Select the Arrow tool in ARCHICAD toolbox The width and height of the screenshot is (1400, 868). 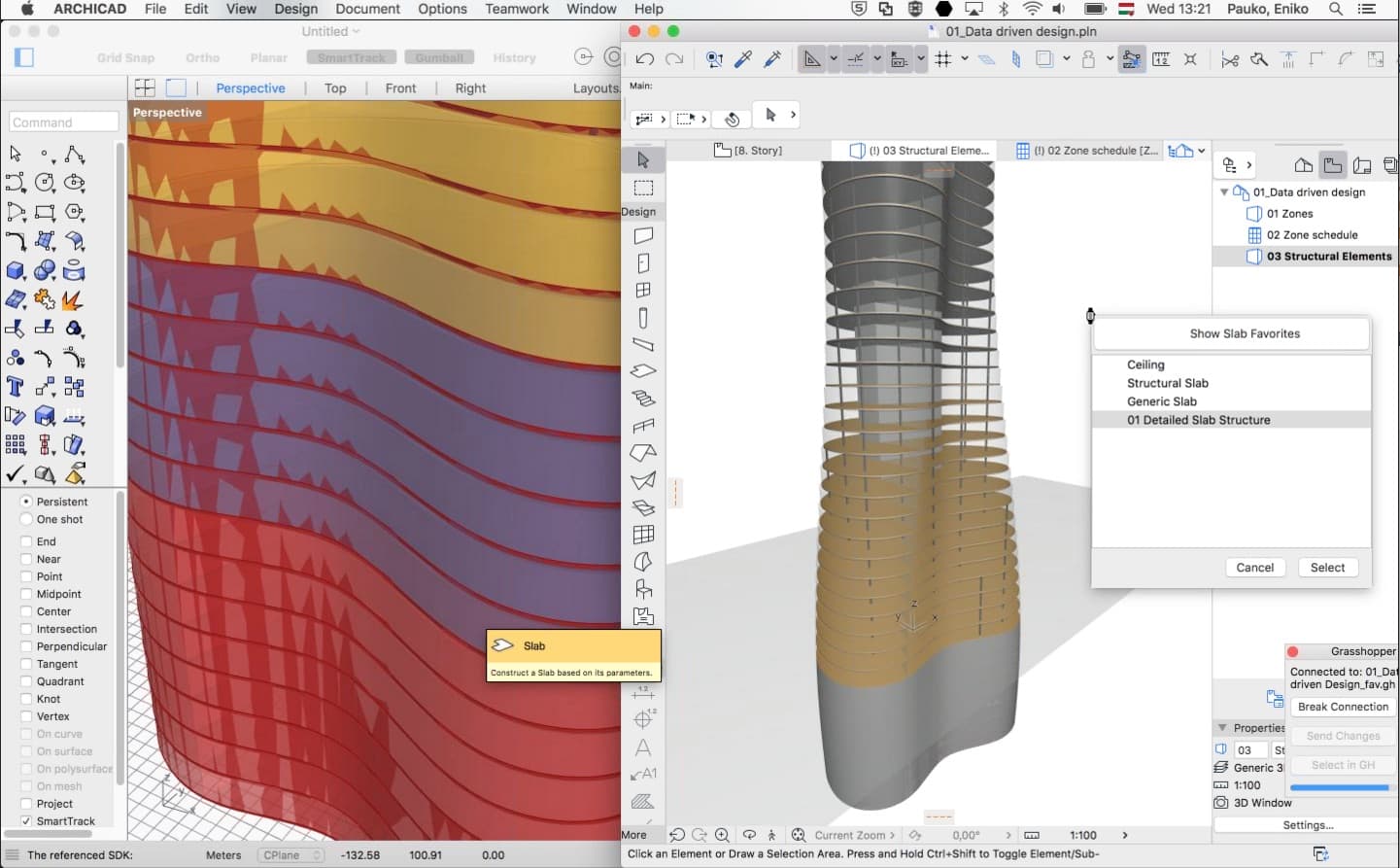coord(643,159)
